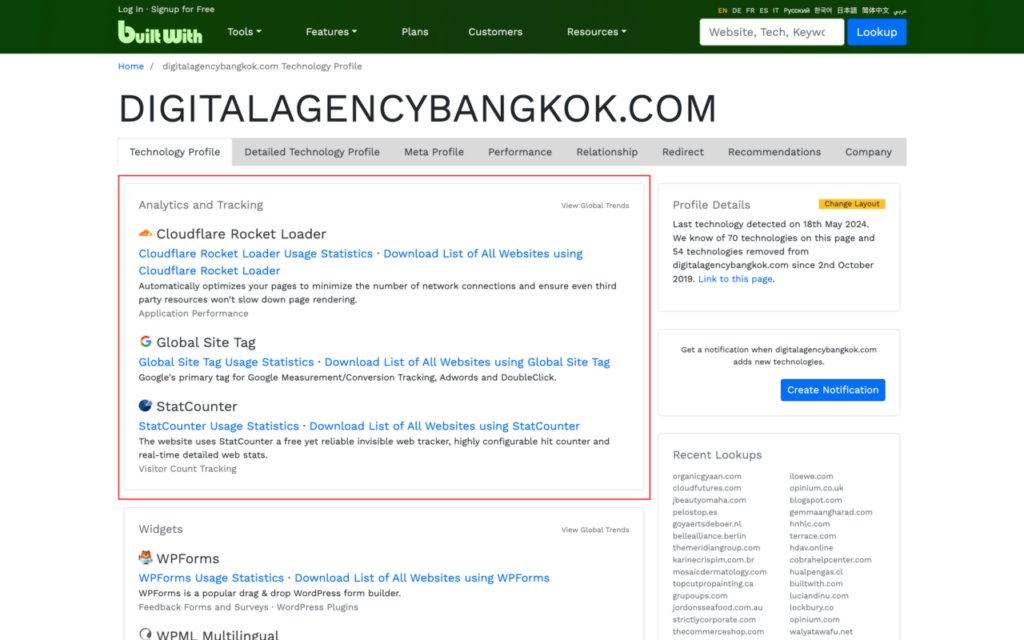Image resolution: width=1024 pixels, height=640 pixels.
Task: Click Signup for Free link
Action: [182, 9]
